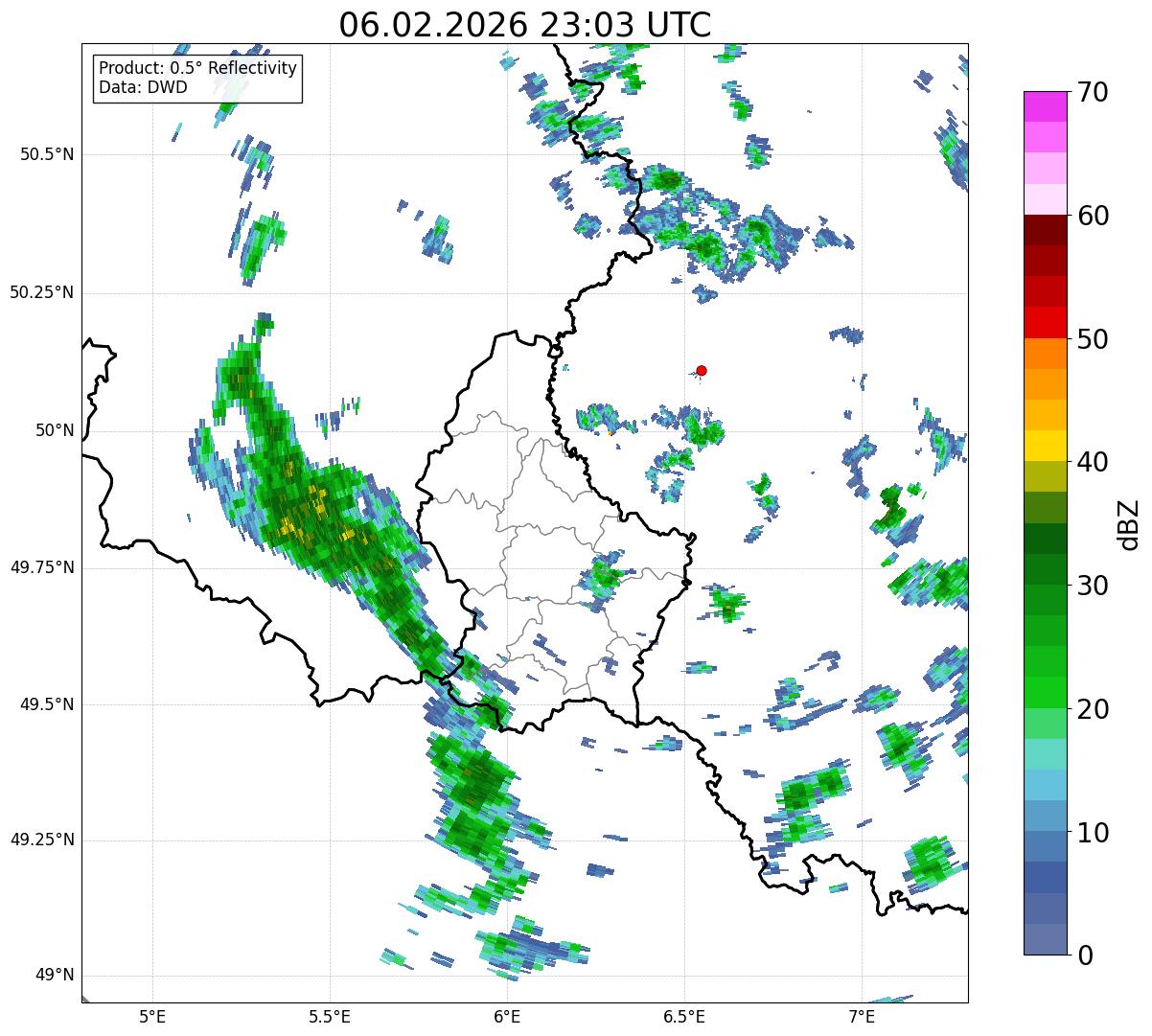Screen dimensions: 1152x1036
Task: Click the yellow colorbar swatch at 40 dBZ
Action: [x=1045, y=447]
